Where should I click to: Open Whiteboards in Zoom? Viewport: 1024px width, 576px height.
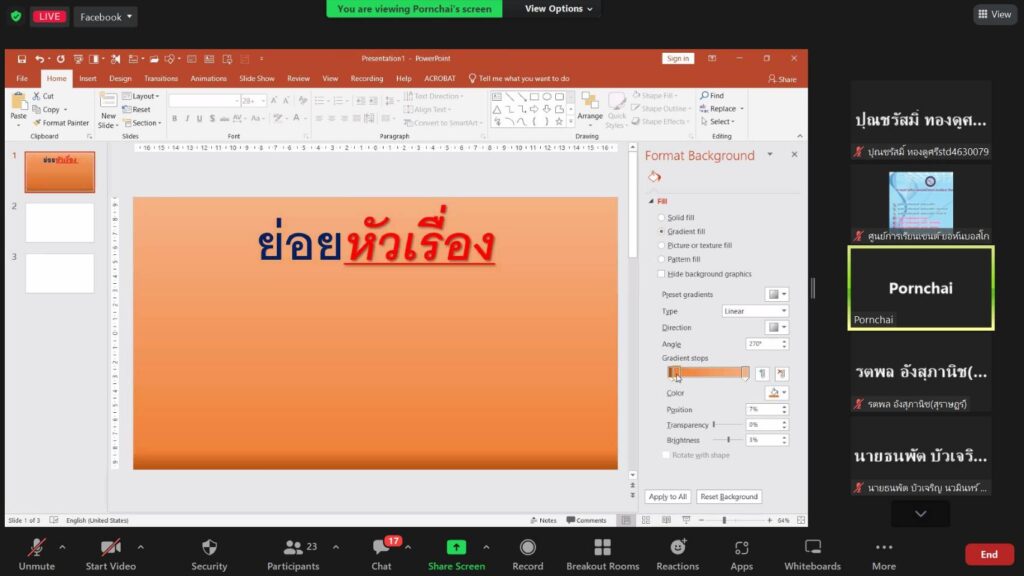pos(812,554)
